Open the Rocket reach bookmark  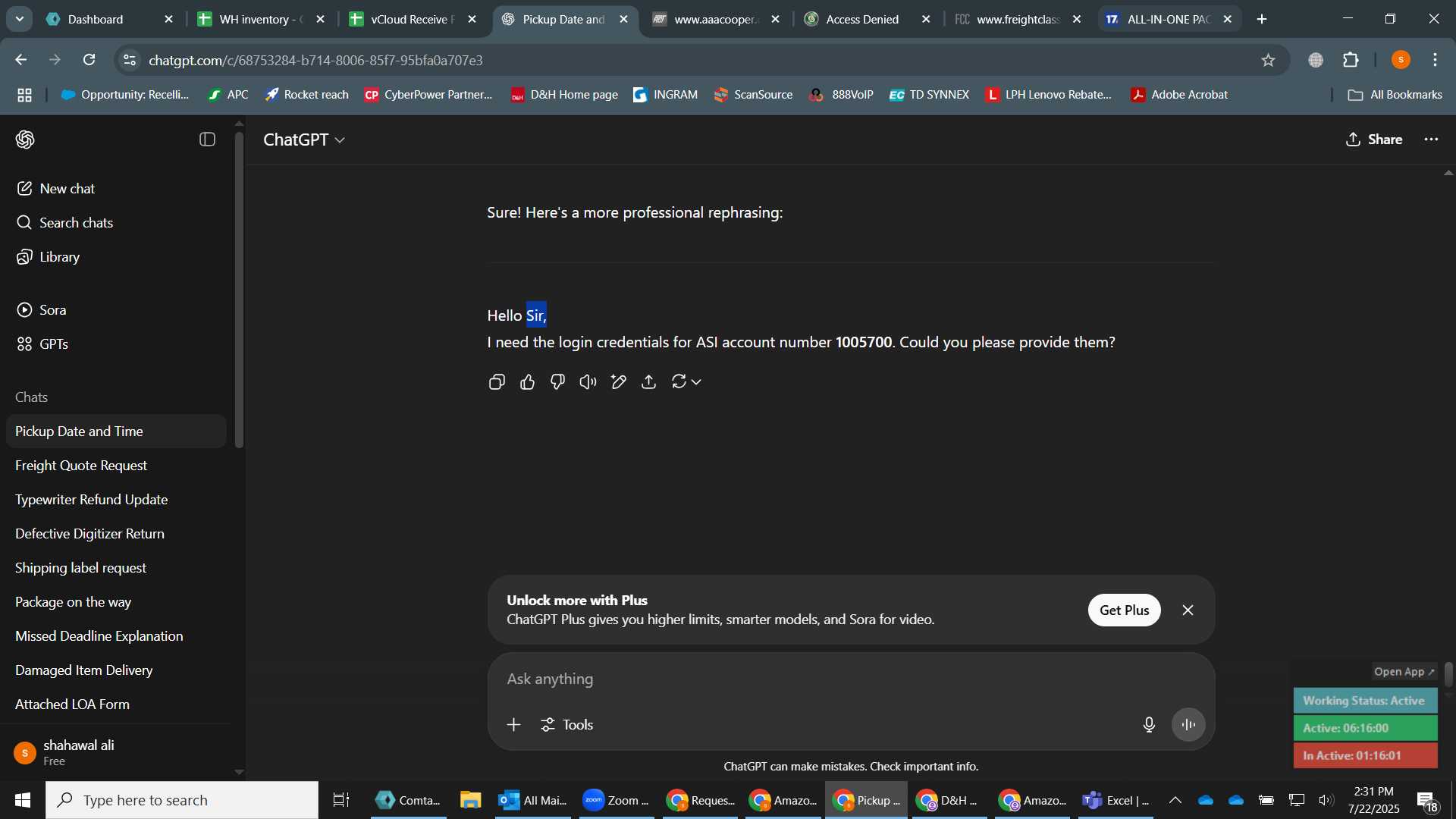[306, 95]
